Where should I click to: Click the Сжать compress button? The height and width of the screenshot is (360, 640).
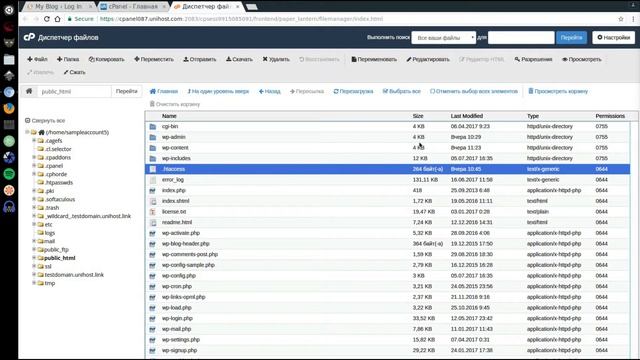[74, 72]
